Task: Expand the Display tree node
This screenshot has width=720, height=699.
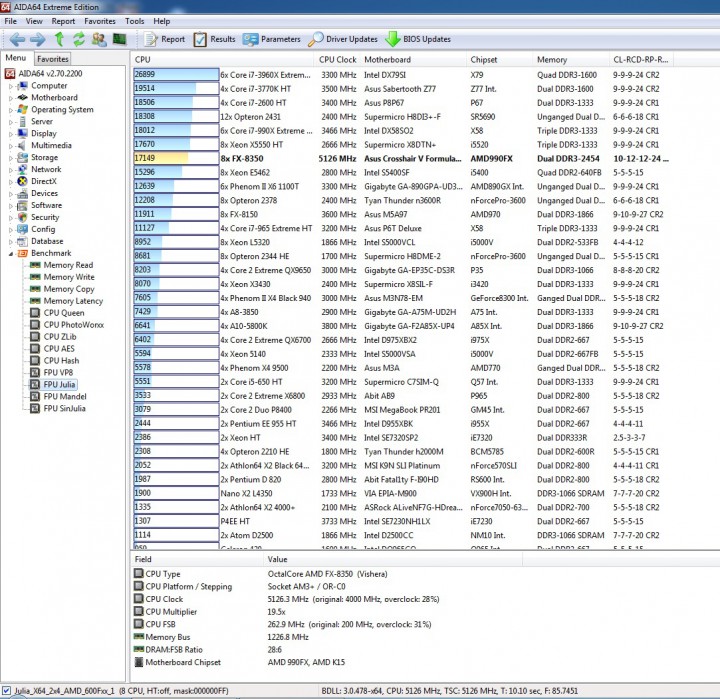Action: pyautogui.click(x=11, y=134)
